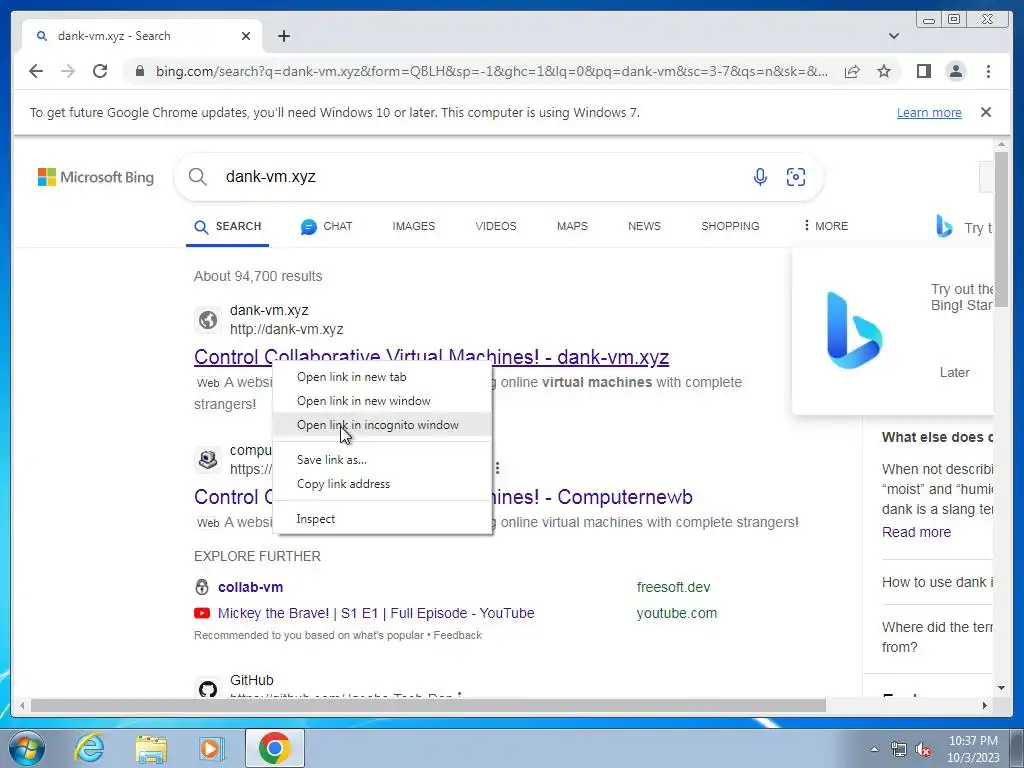The width and height of the screenshot is (1024, 768).
Task: Click the dank-vm.xyz globe site icon
Action: (208, 320)
